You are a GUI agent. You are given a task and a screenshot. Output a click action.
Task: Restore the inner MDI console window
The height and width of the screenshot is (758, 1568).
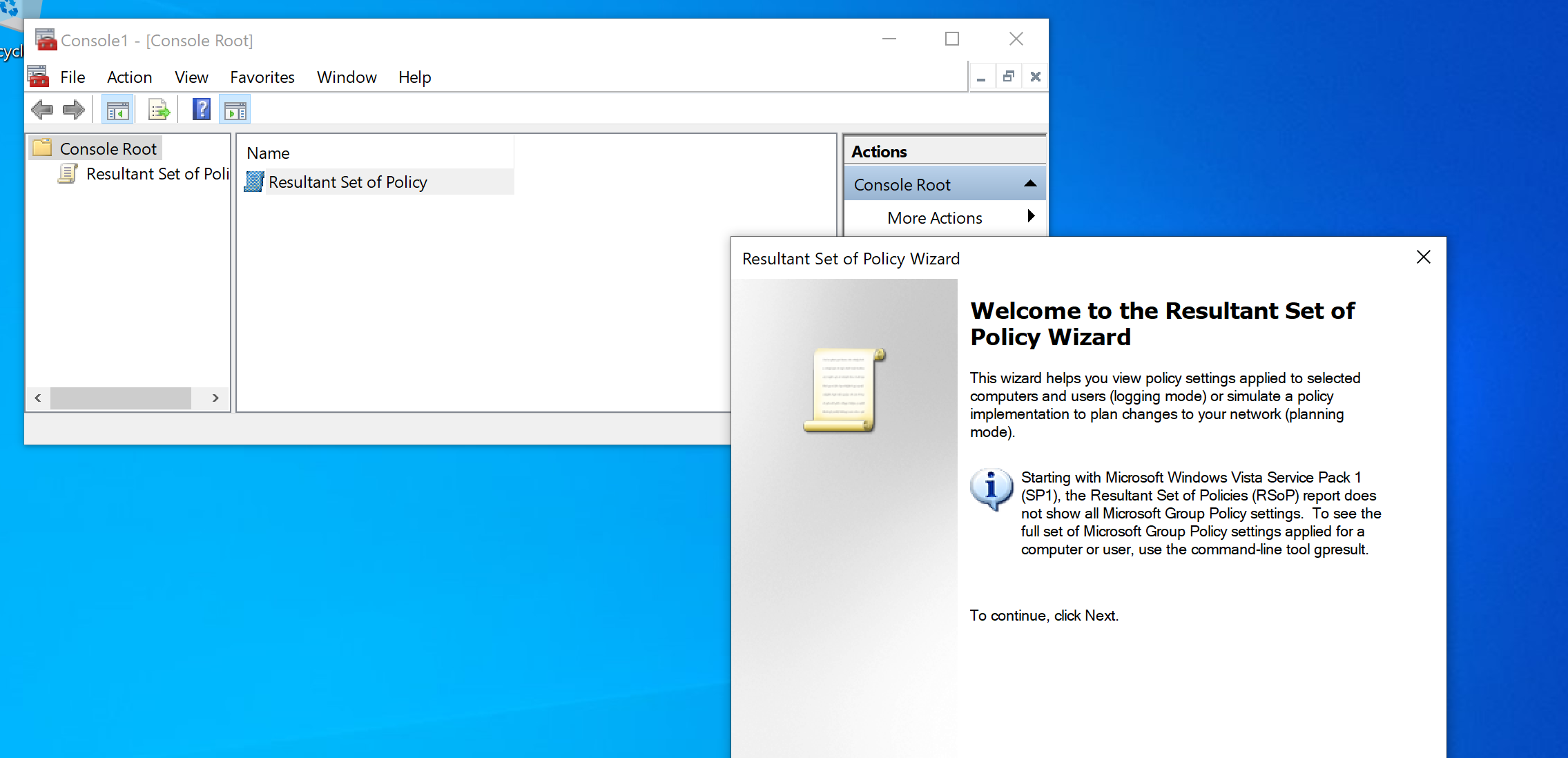tap(1008, 77)
